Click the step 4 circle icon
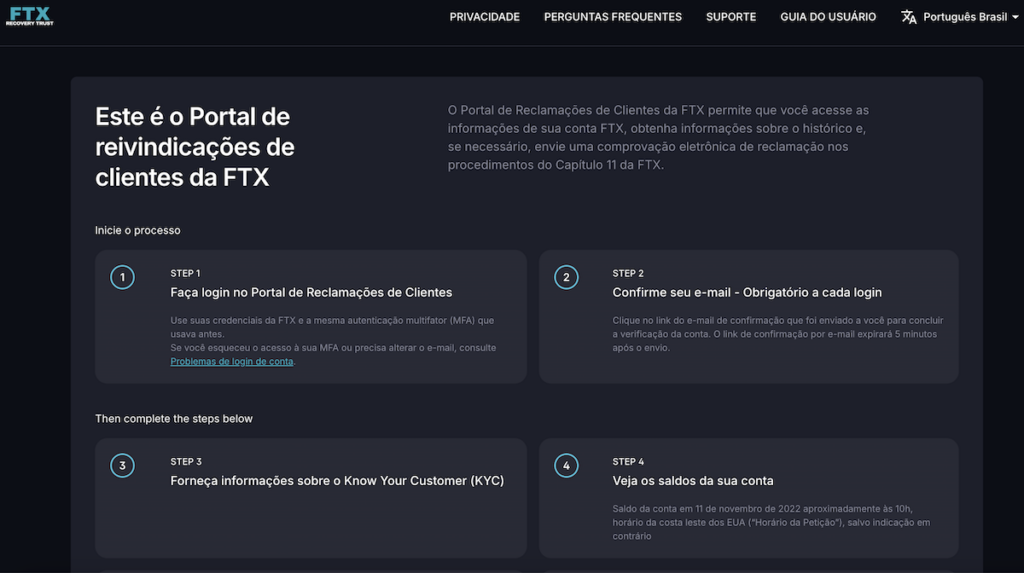The height and width of the screenshot is (573, 1024). [566, 465]
